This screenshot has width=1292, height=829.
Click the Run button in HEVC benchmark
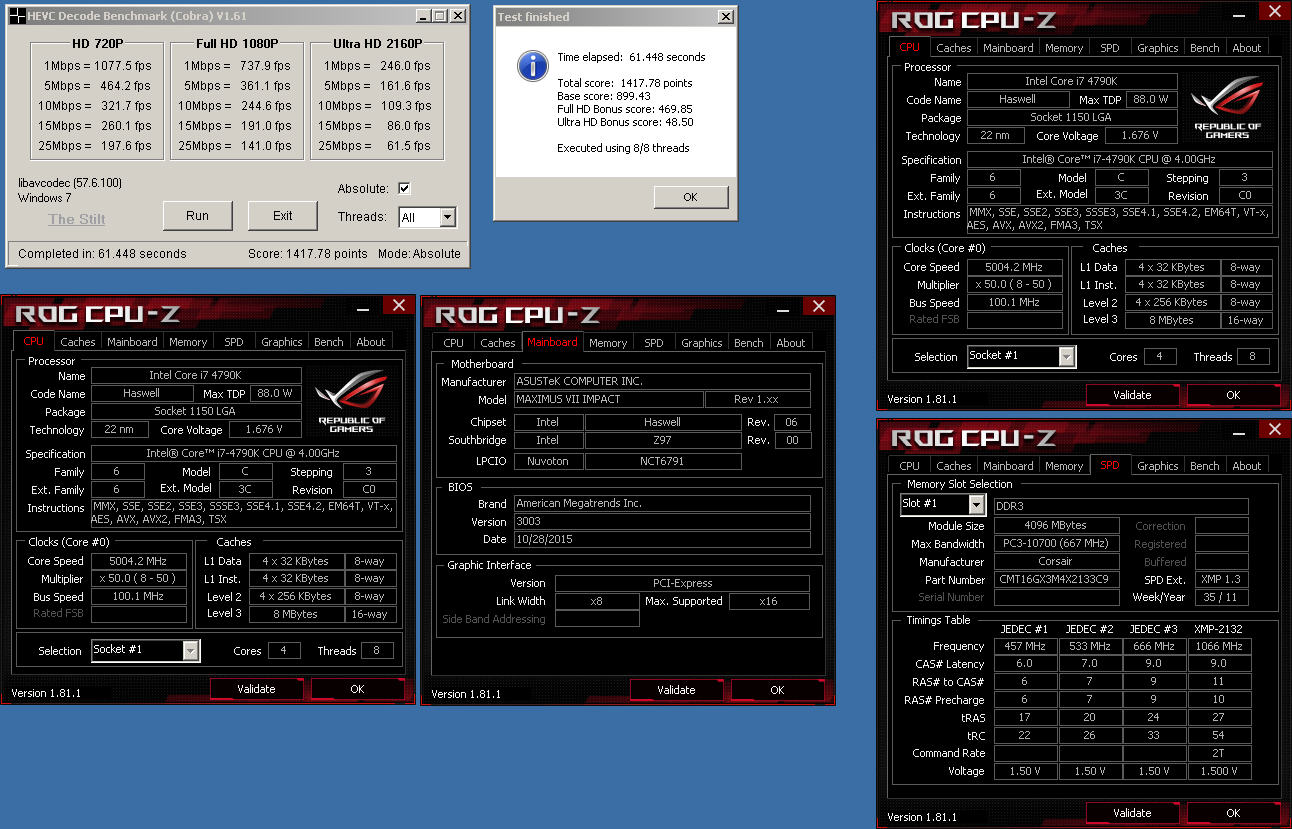point(198,216)
